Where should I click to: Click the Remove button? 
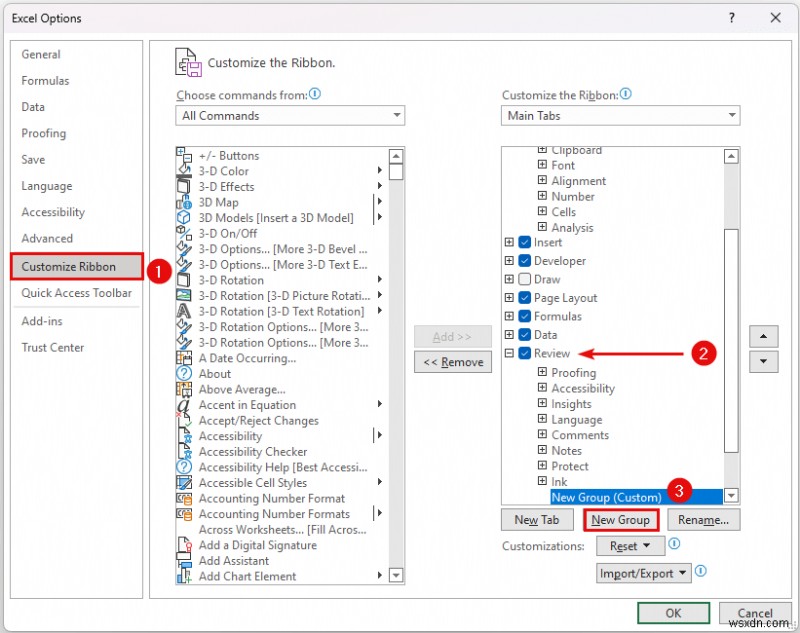tap(453, 362)
